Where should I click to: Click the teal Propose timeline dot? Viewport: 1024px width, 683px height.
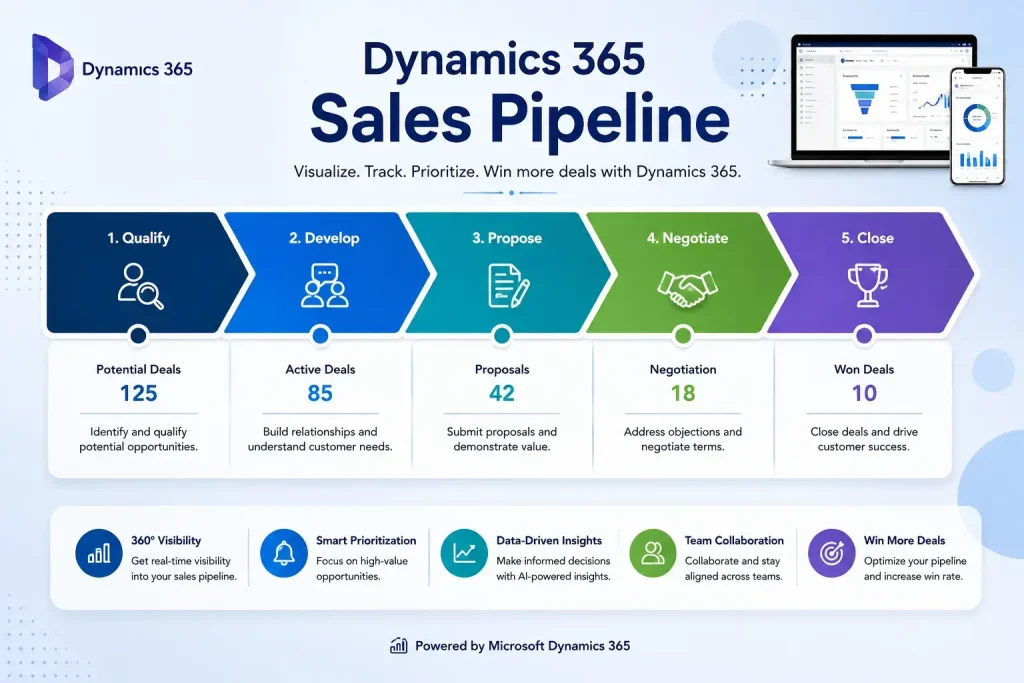point(502,336)
